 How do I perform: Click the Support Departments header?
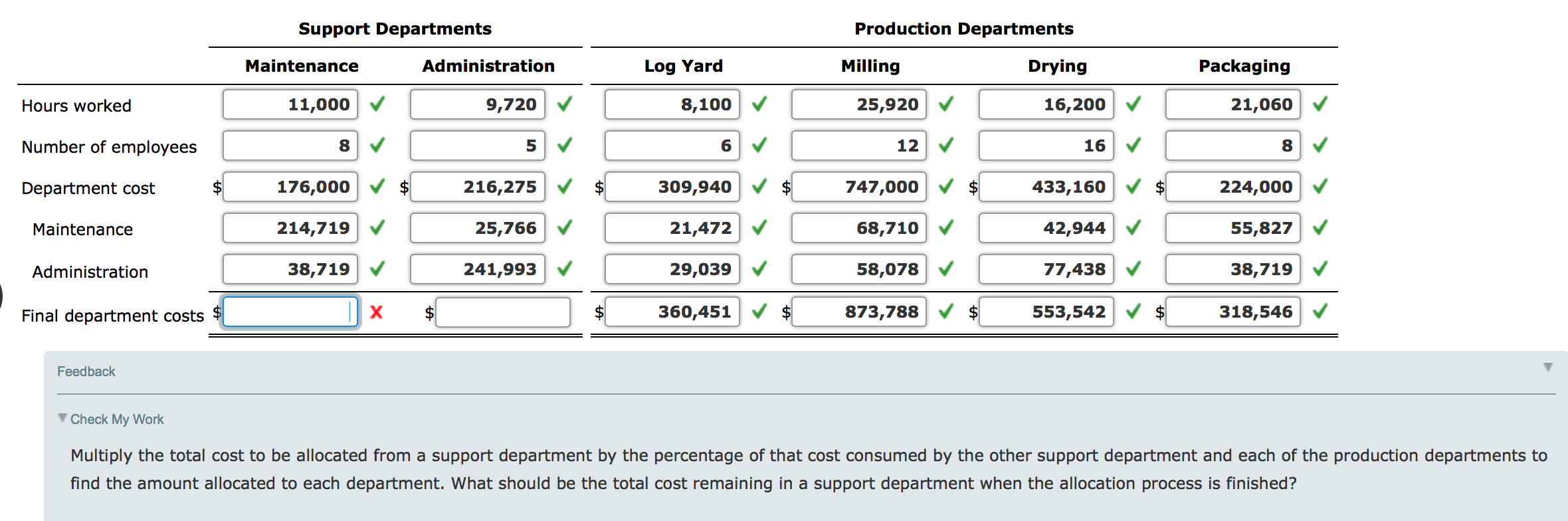pyautogui.click(x=395, y=29)
